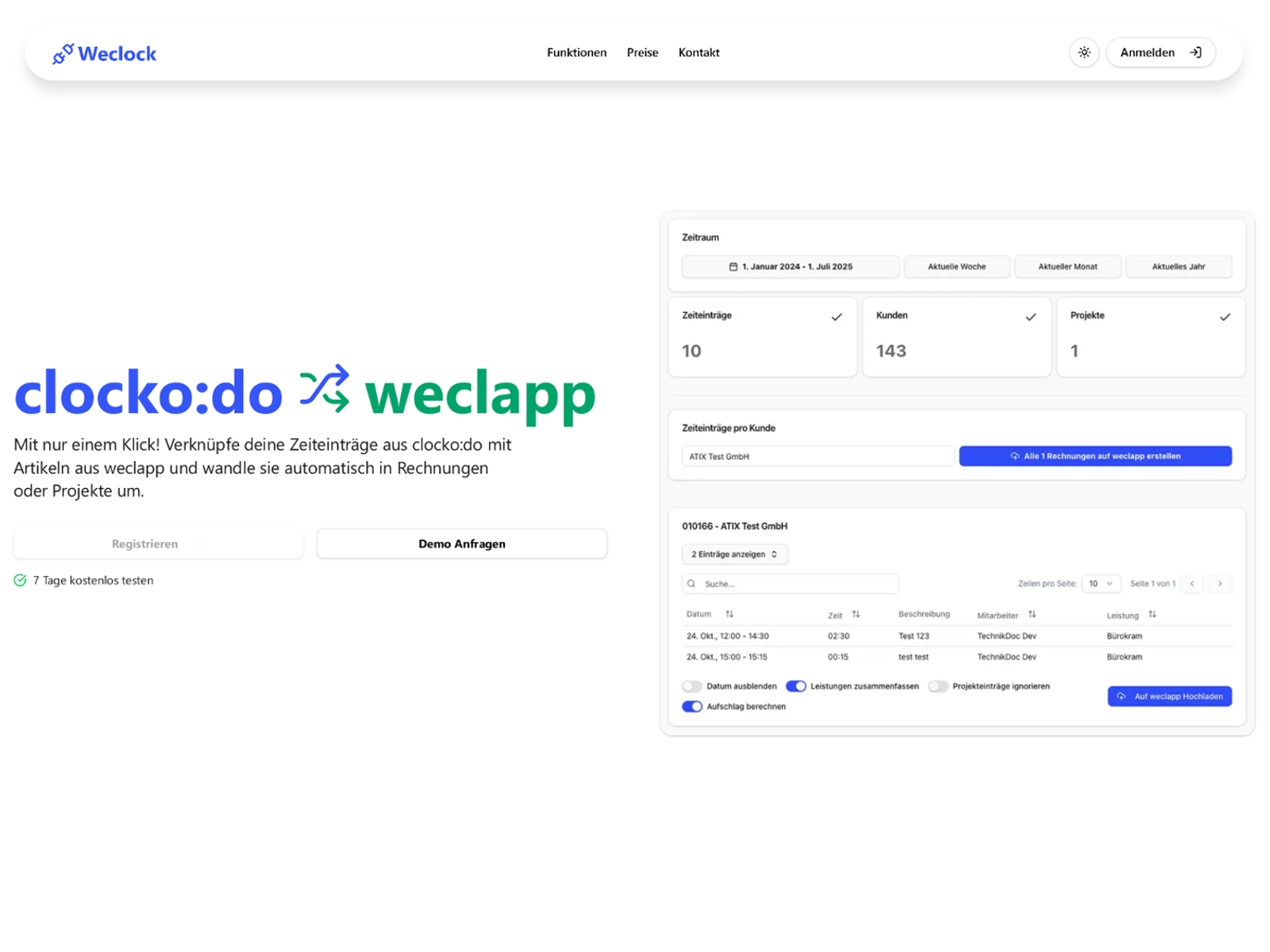Sort by Leistung using the sort arrows
1270x952 pixels.
pyautogui.click(x=1152, y=614)
